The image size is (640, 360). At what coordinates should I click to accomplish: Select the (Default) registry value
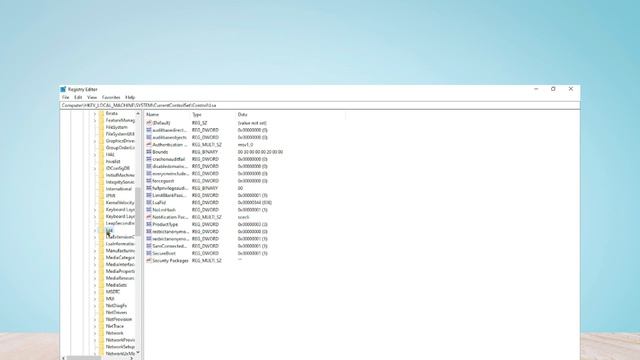pos(161,123)
